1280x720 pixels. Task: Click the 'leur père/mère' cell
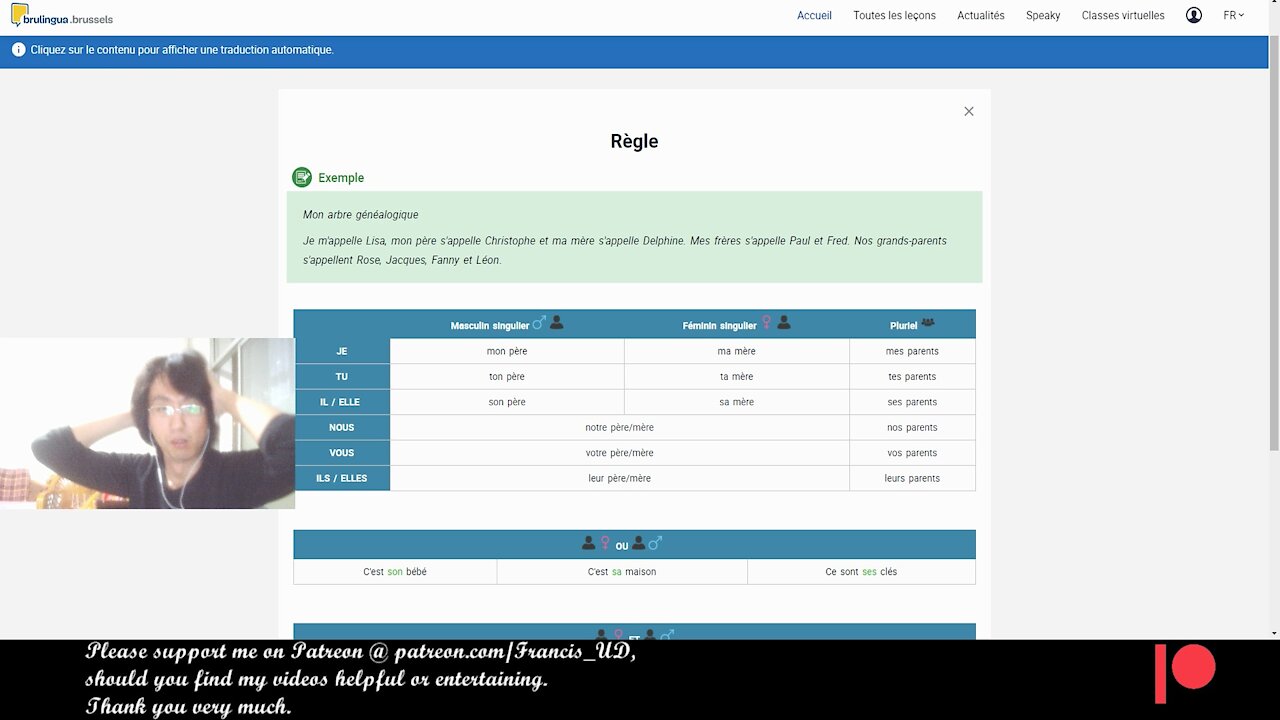(620, 478)
